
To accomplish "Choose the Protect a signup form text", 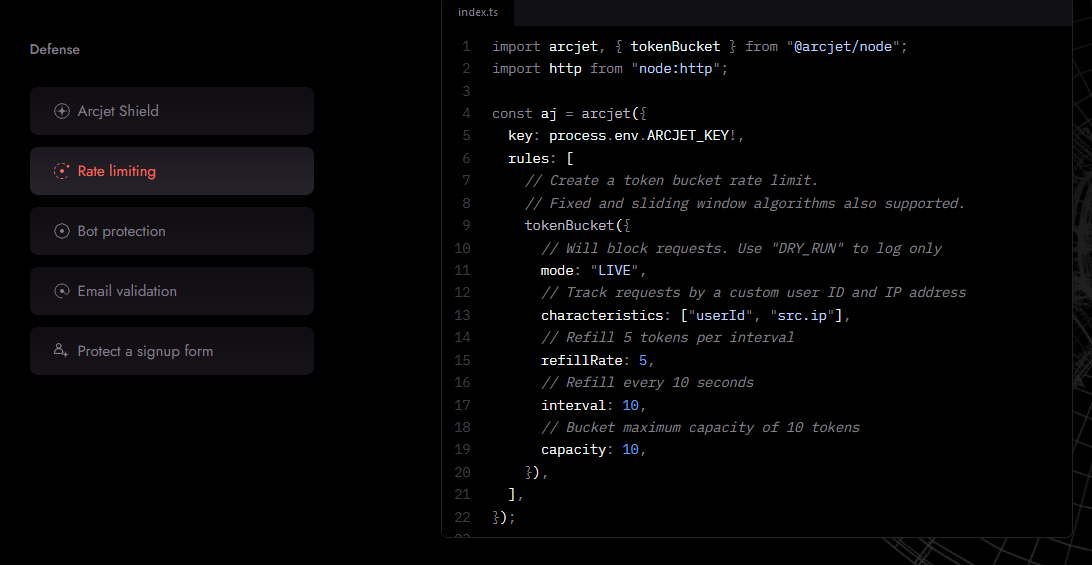I will [145, 351].
